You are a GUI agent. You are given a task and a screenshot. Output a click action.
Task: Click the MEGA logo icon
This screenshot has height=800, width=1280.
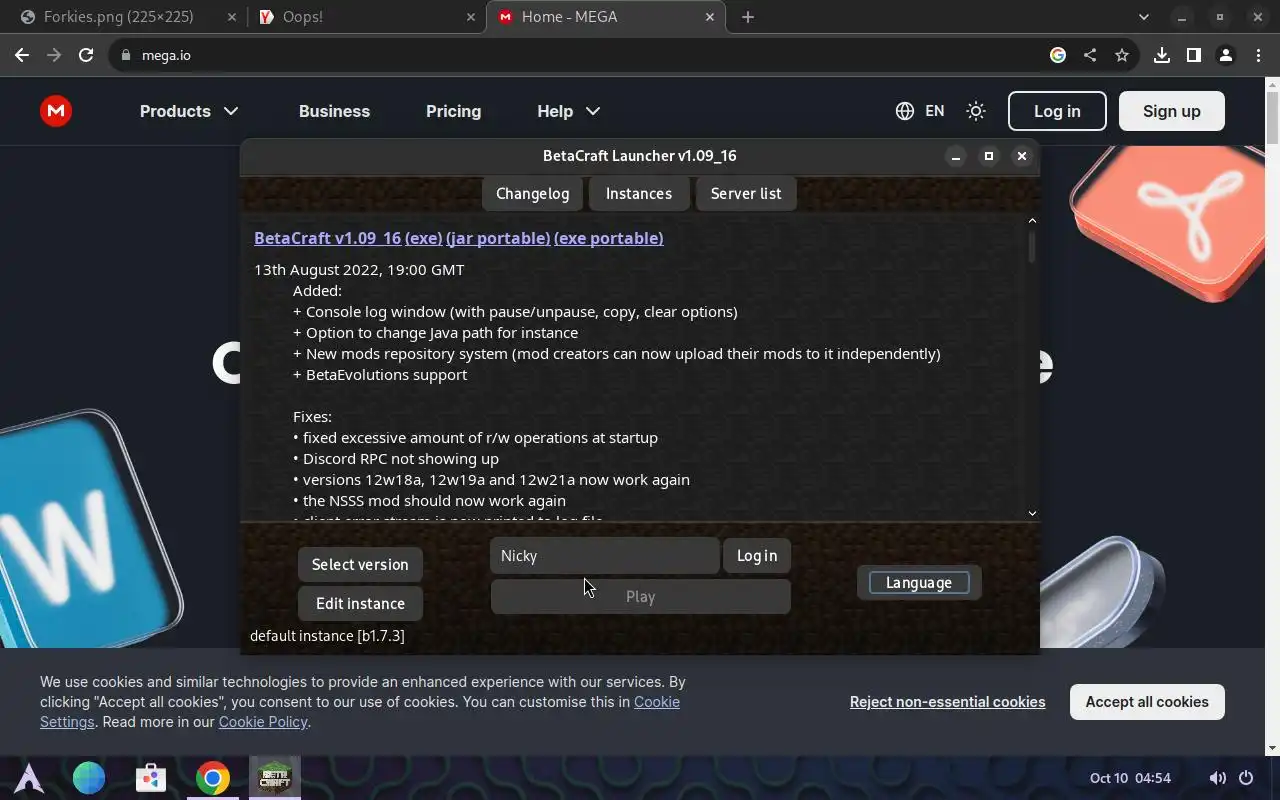56,111
